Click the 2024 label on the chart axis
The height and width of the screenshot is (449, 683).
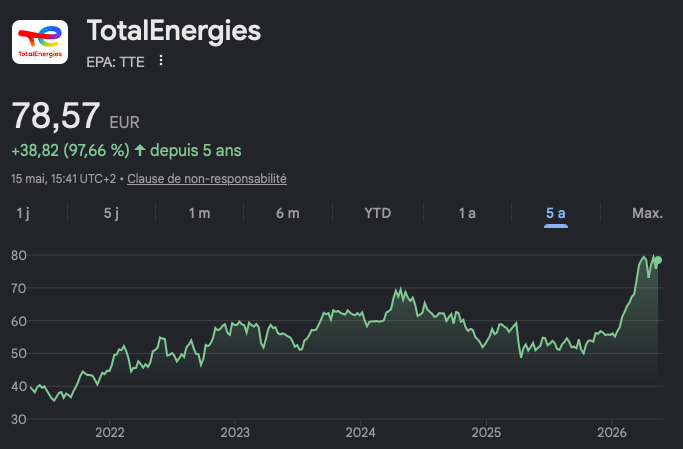(360, 432)
